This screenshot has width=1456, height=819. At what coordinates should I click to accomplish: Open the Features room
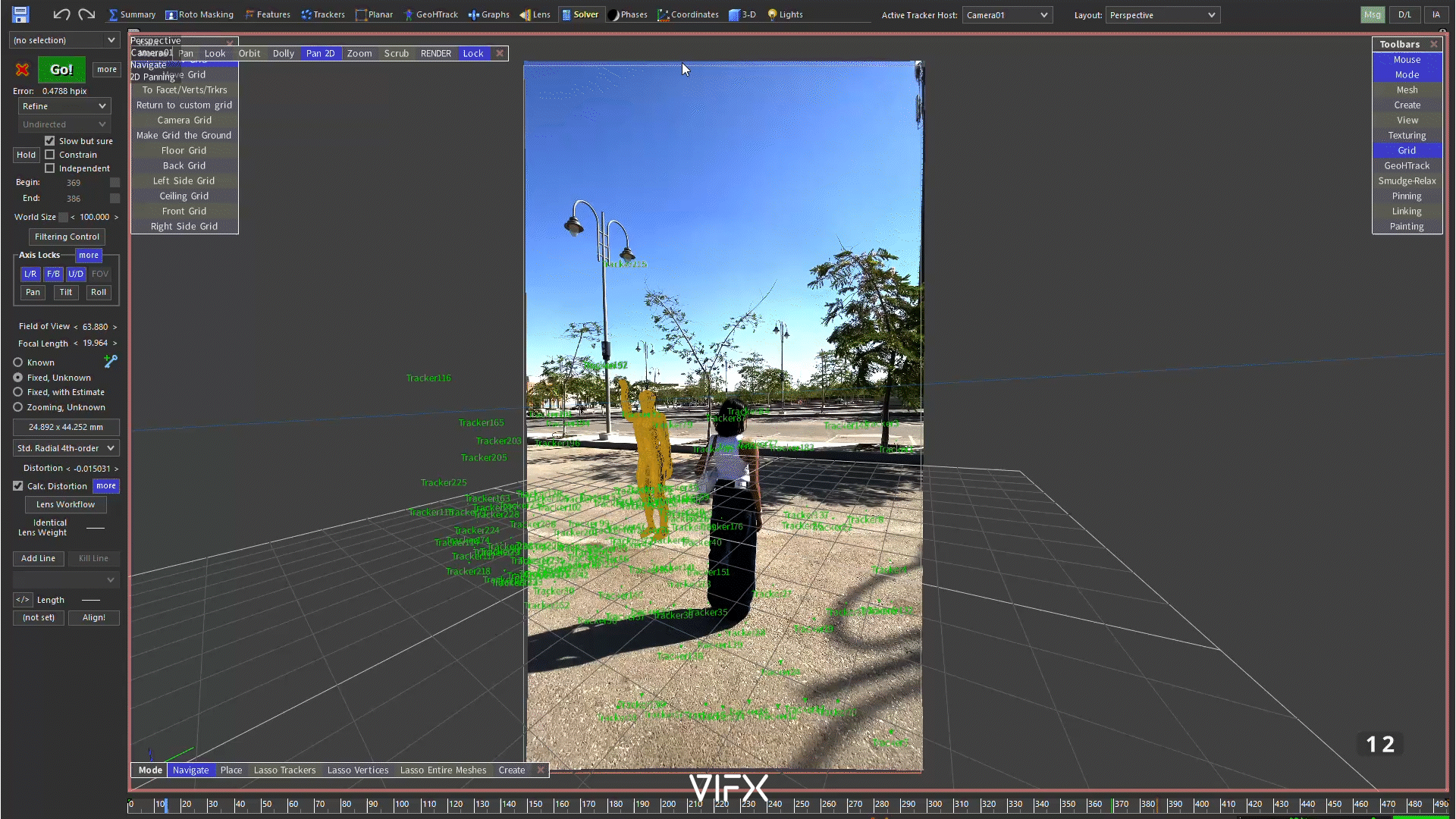[268, 14]
